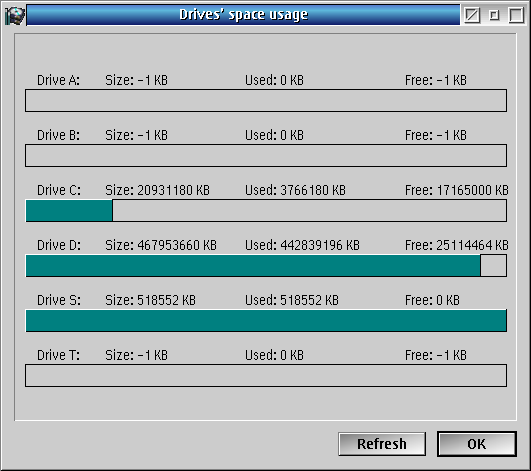
Task: Click the Drive A: label
Action: click(58, 80)
